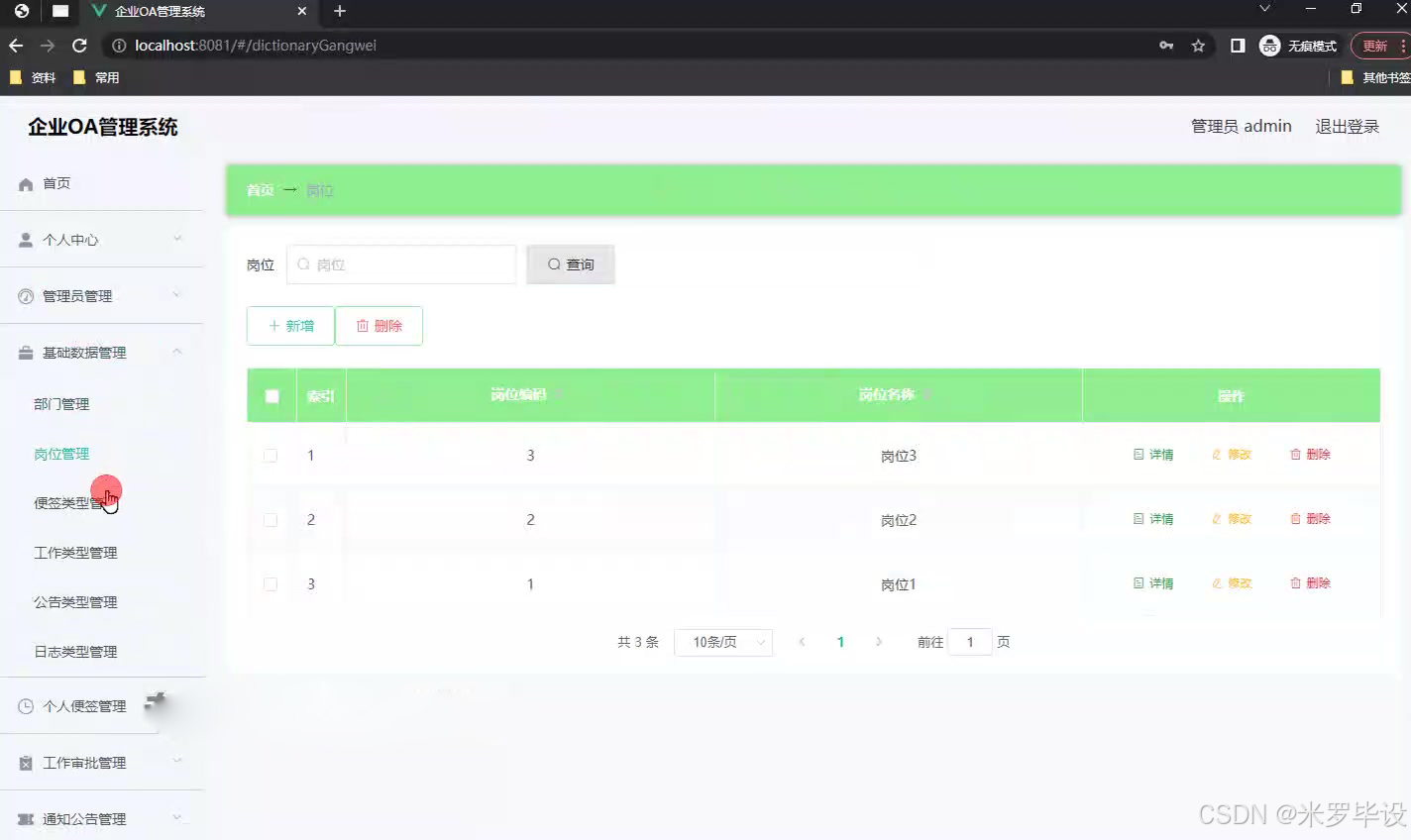
Task: Click the icon beside 通知公告管理
Action: point(26,819)
